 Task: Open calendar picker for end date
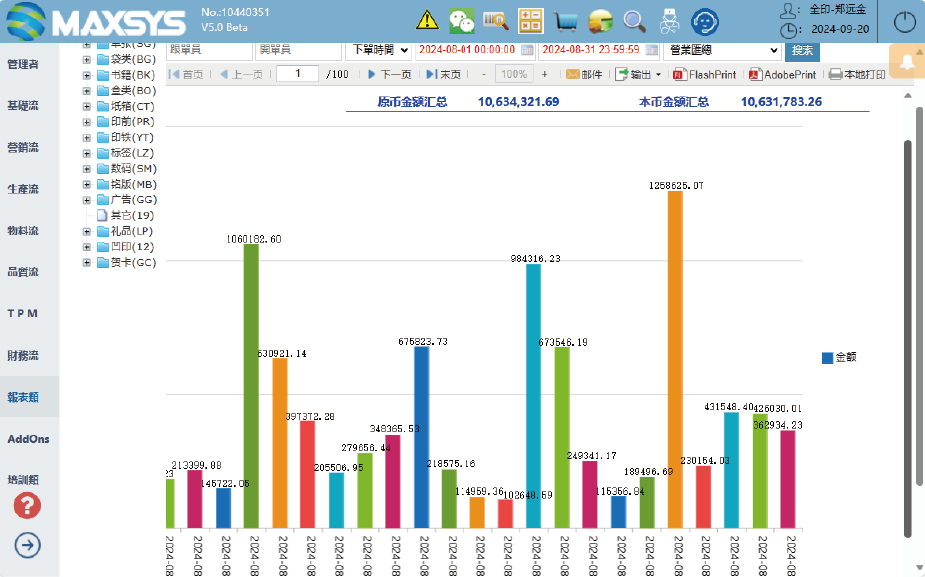(x=651, y=50)
